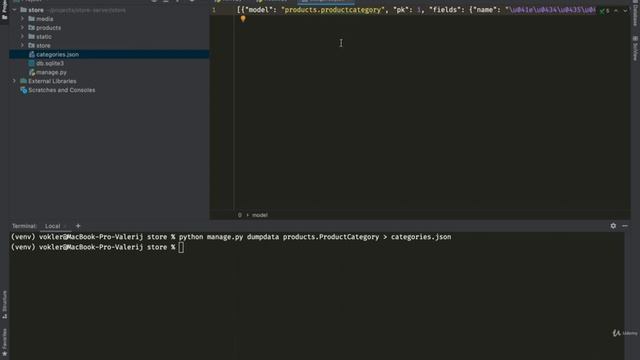Open the Favorites tool window stripe
The width and height of the screenshot is (640, 360).
(4, 341)
